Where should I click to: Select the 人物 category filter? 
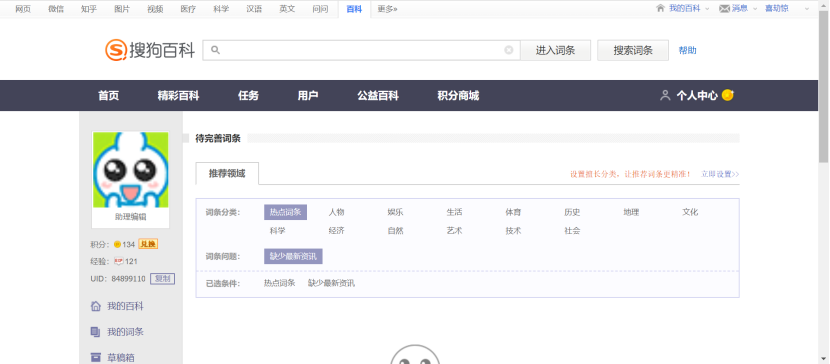tap(336, 212)
